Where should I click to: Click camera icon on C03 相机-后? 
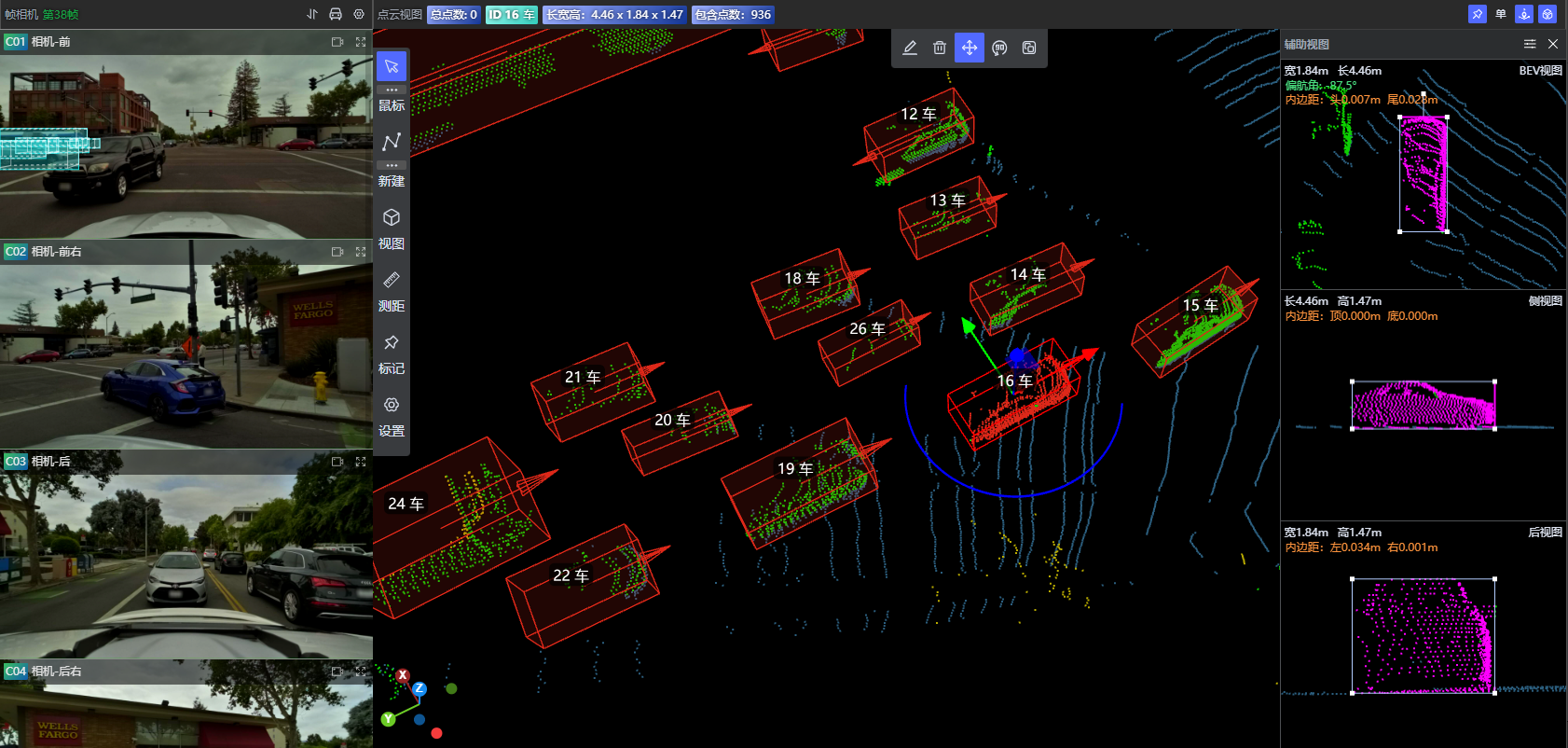(337, 462)
